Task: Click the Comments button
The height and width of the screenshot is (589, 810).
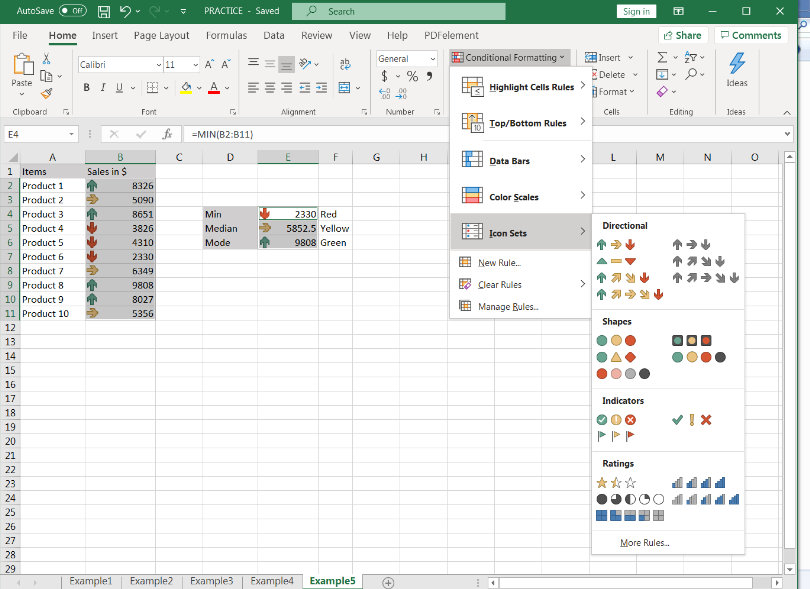Action: click(751, 35)
